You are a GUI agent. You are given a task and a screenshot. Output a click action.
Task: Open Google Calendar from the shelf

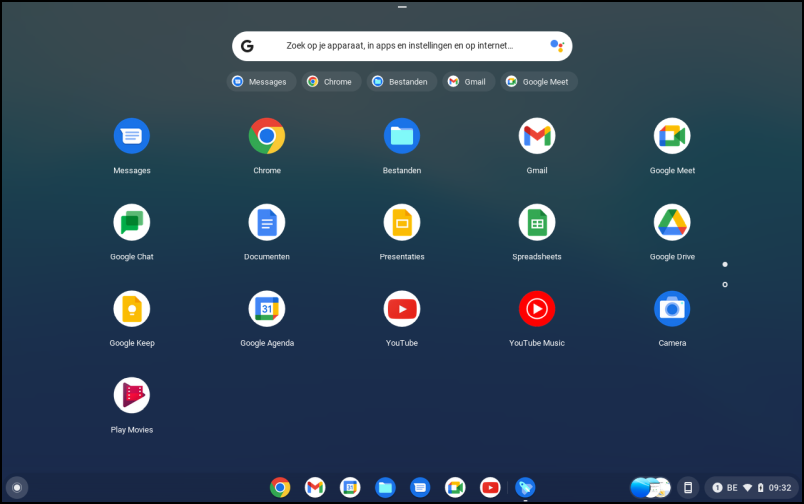(350, 488)
